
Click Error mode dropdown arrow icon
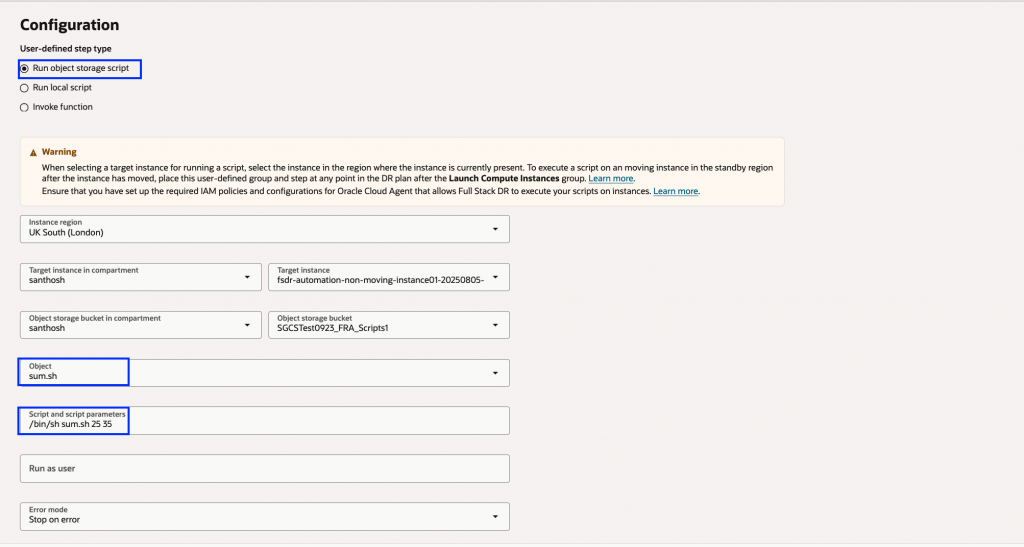click(496, 516)
